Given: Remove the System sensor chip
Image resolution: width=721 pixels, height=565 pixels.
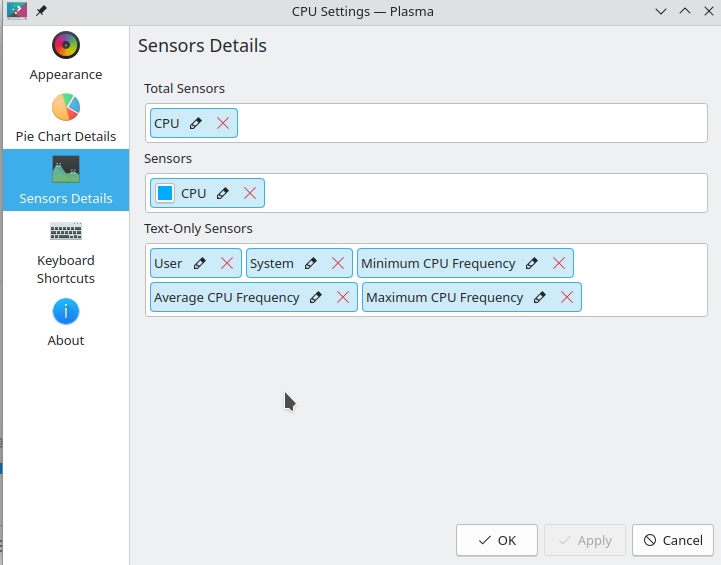Looking at the screenshot, I should click(x=338, y=263).
